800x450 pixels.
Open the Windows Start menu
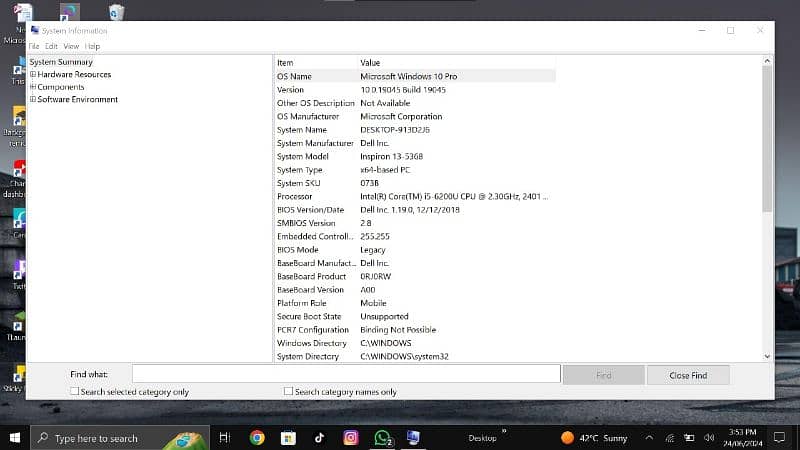[14, 437]
